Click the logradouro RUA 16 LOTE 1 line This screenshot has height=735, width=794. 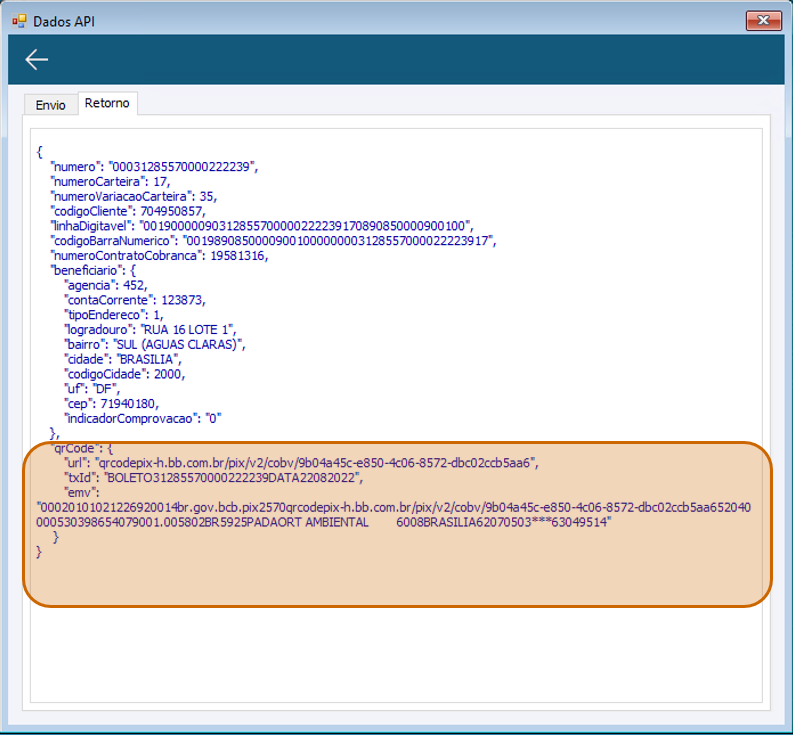[150, 329]
